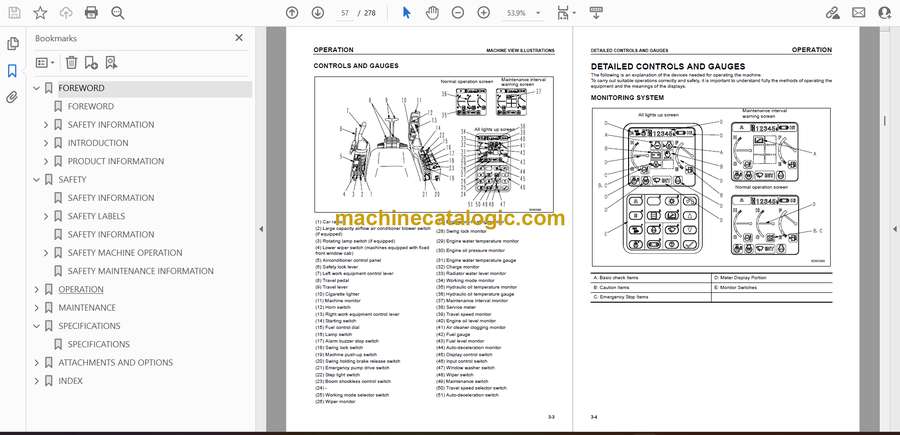The height and width of the screenshot is (435, 900).
Task: Open the INTRODUCTION bookmark
Action: [98, 143]
